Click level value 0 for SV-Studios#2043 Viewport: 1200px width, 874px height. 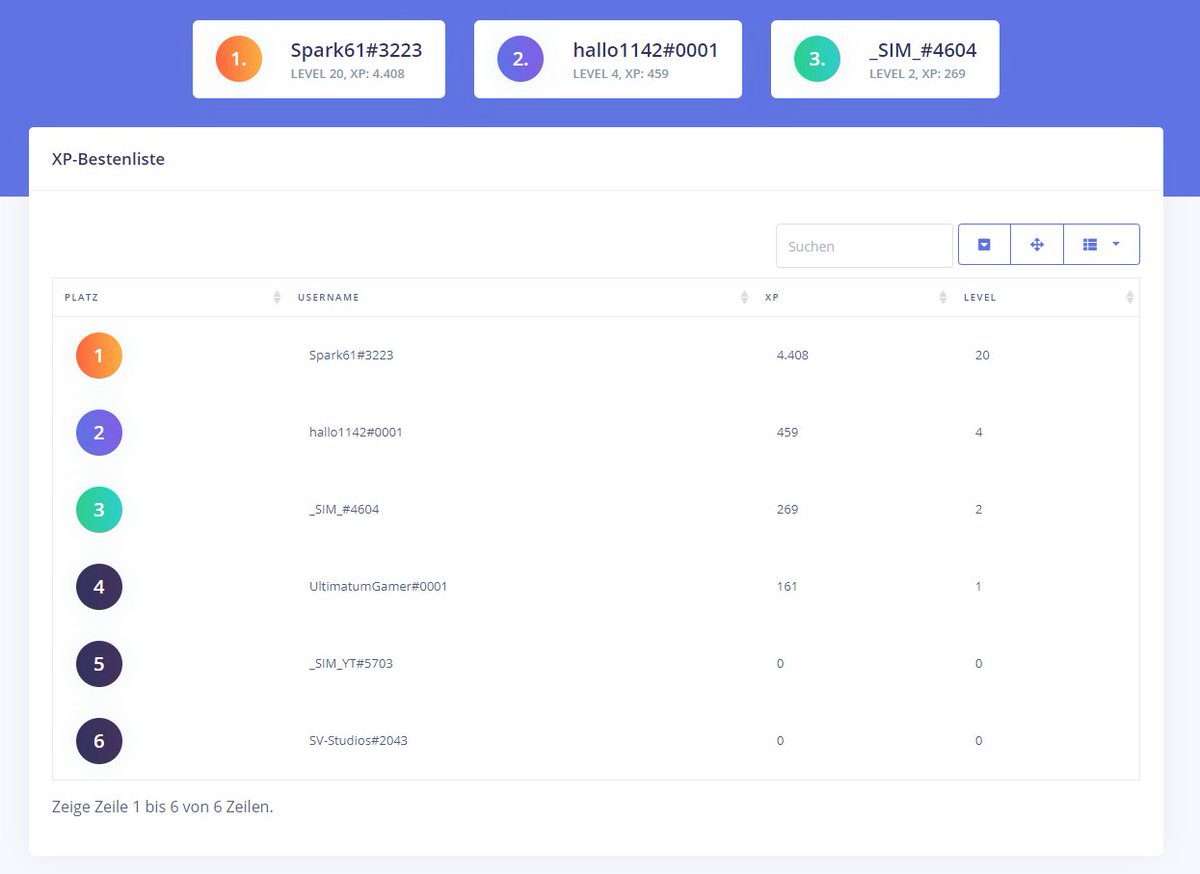point(979,741)
